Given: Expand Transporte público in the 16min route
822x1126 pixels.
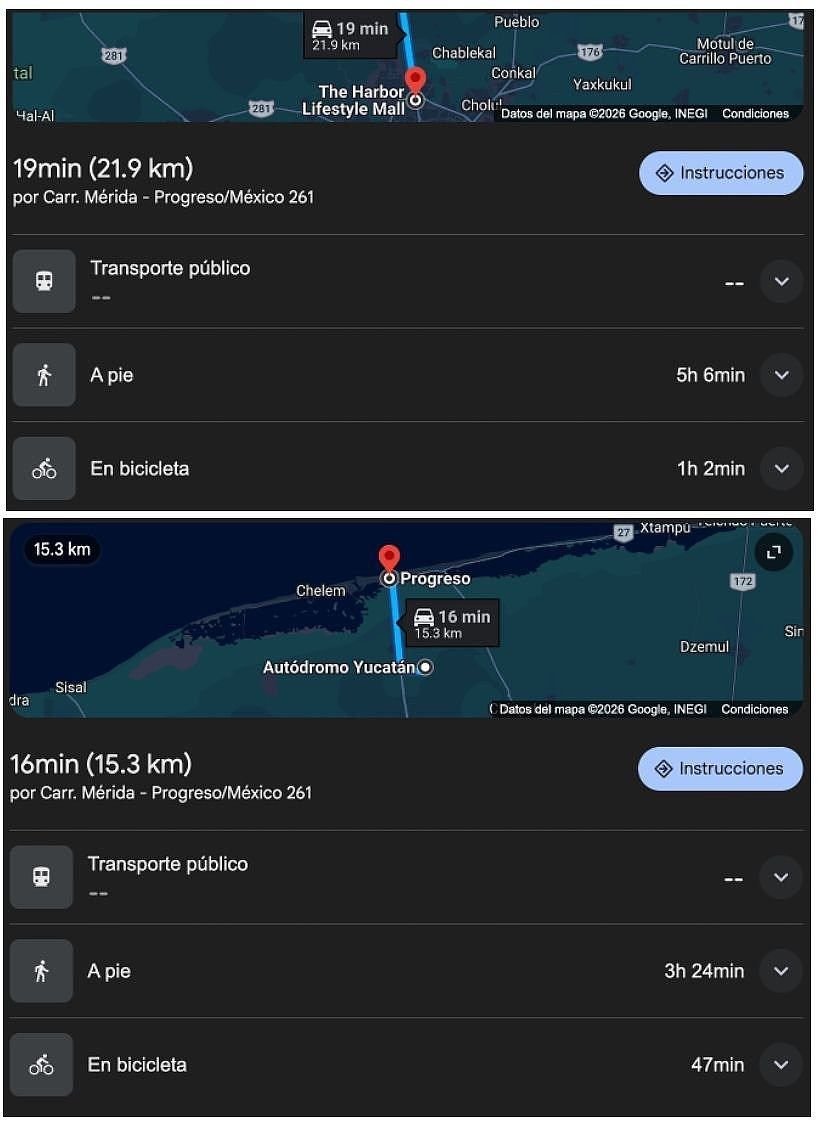Looking at the screenshot, I should [780, 877].
